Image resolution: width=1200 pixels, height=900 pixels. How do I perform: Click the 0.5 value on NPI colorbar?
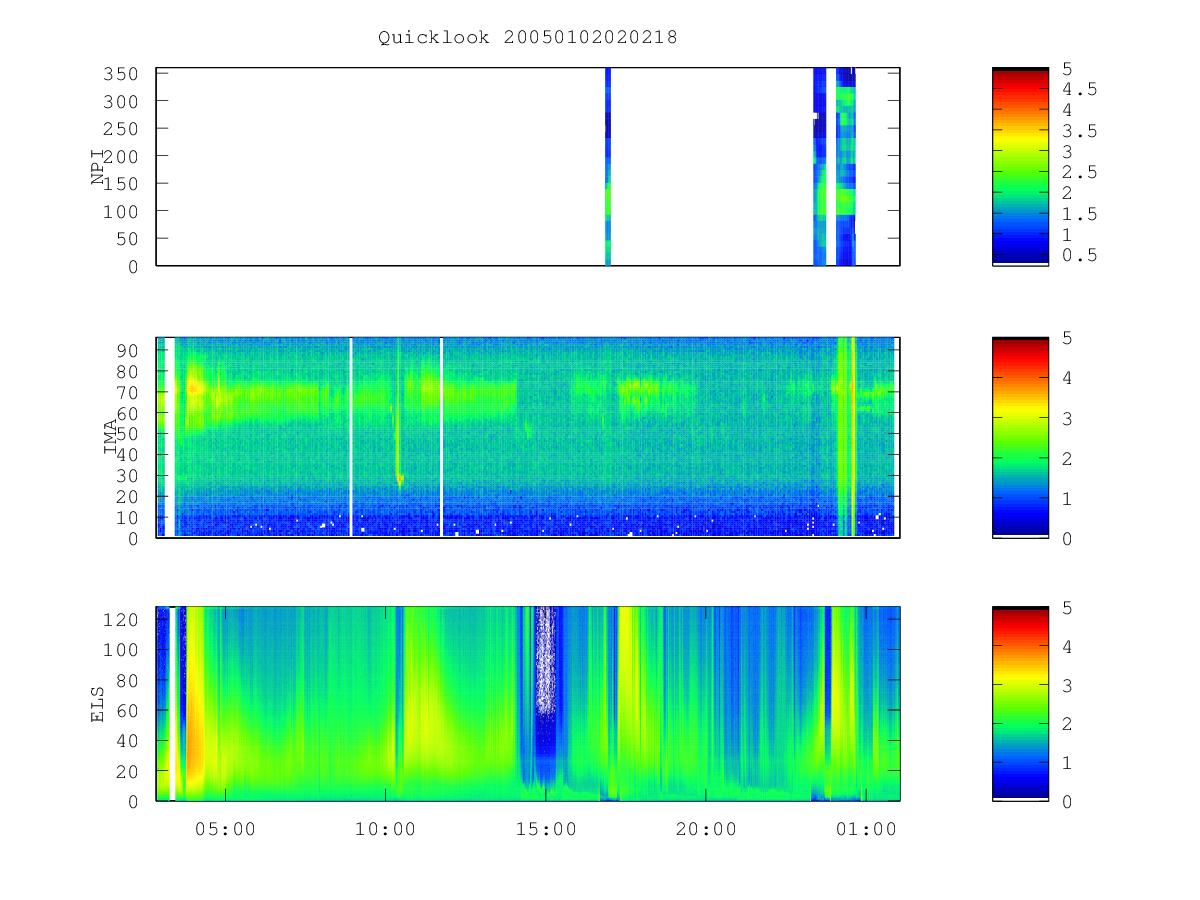point(1079,256)
